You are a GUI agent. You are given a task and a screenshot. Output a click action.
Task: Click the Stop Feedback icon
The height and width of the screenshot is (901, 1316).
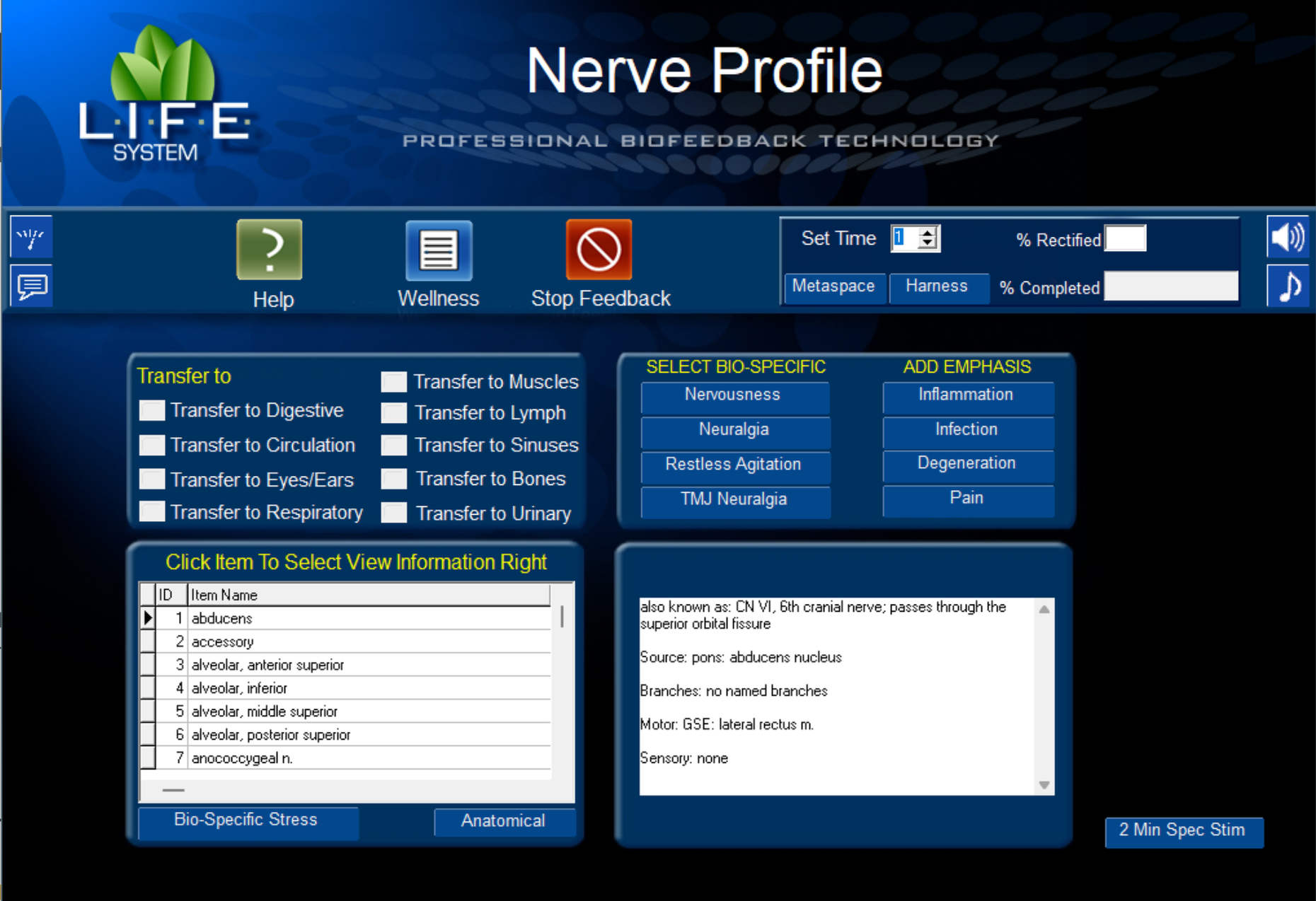point(597,249)
